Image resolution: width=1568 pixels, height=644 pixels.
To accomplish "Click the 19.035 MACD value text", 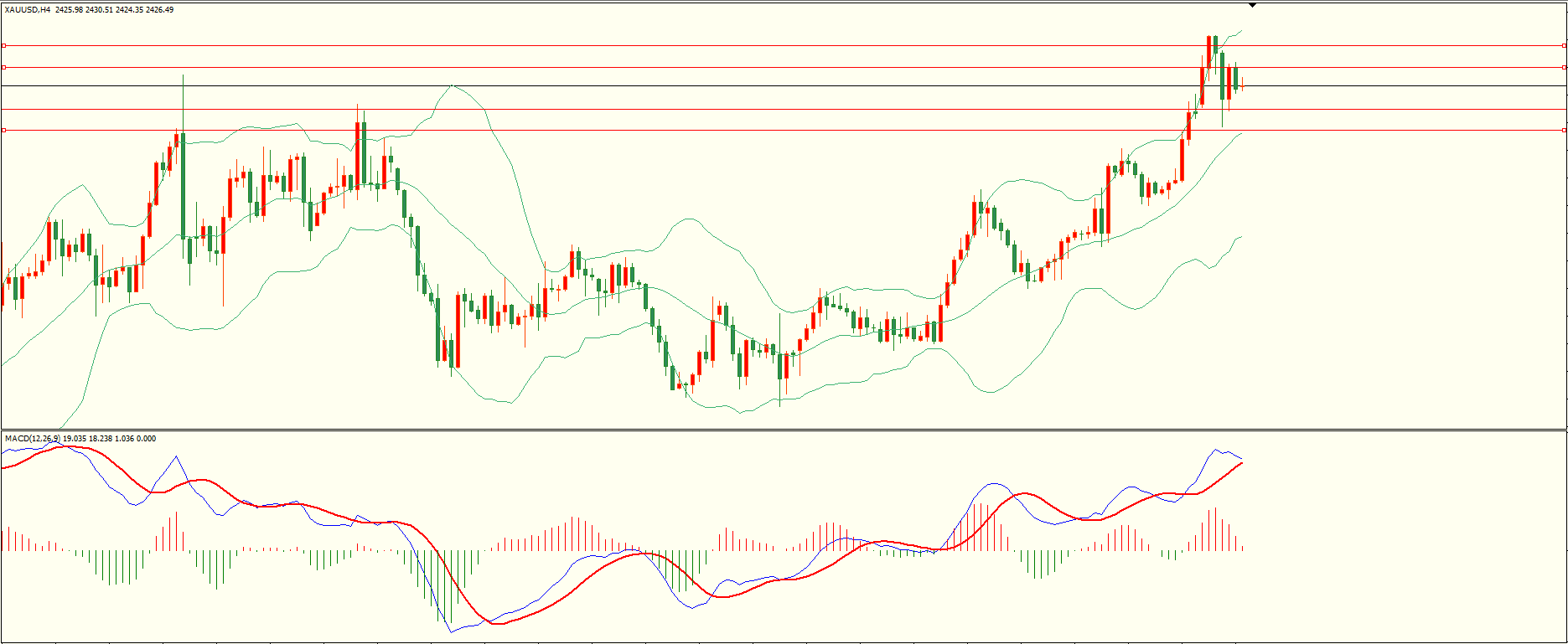I will [x=75, y=439].
